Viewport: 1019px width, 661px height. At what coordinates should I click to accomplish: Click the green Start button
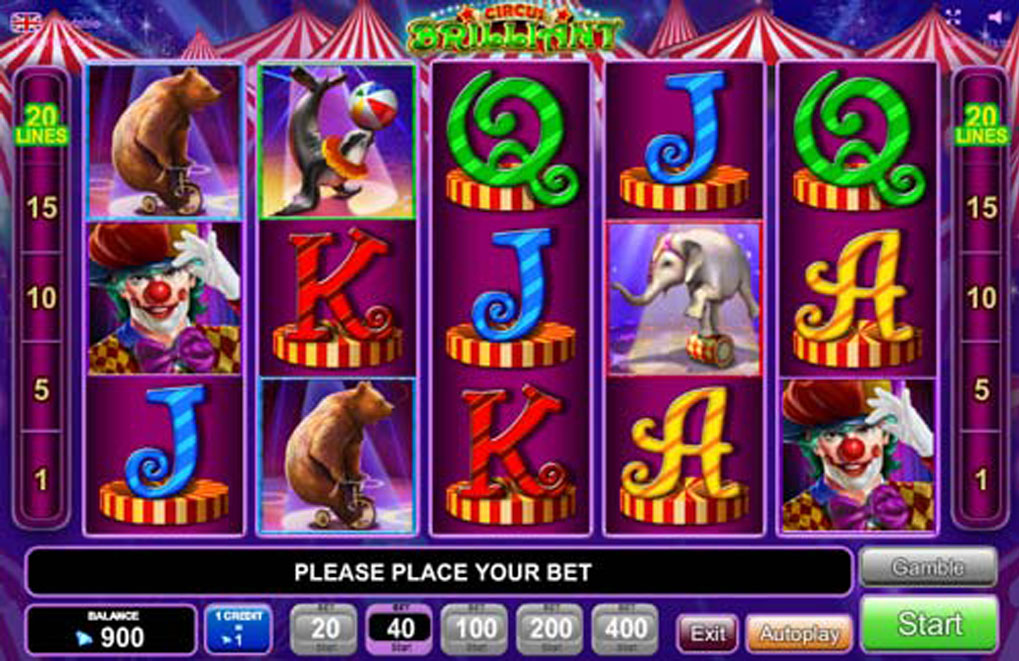click(929, 624)
